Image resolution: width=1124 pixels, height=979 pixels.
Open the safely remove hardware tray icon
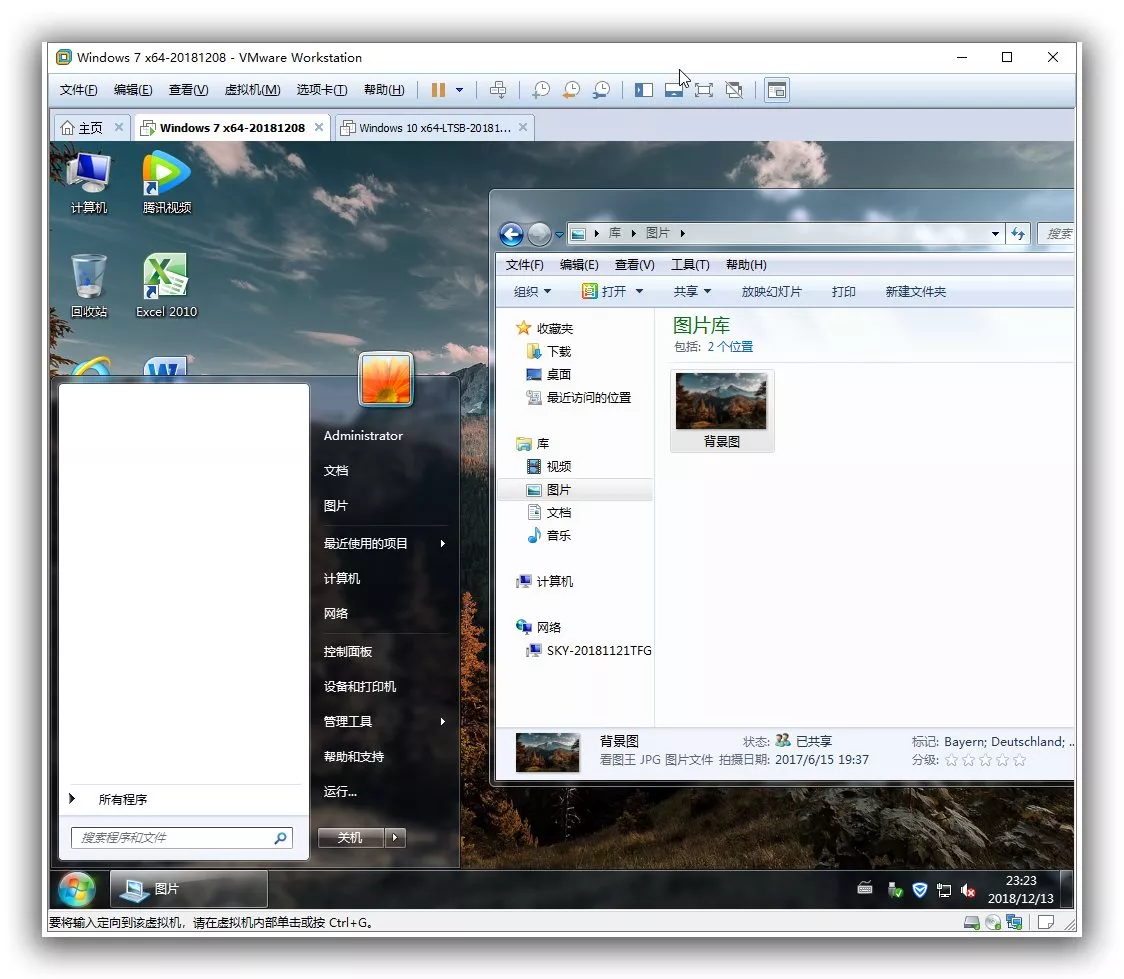pos(895,891)
